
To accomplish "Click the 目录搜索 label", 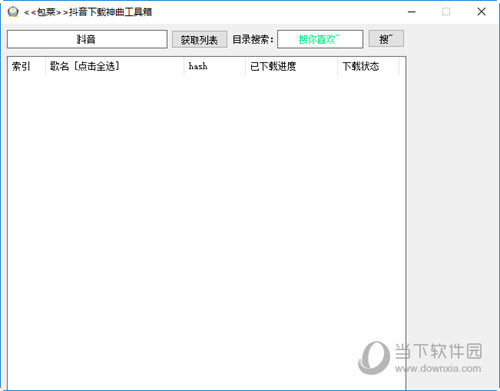I will point(253,40).
